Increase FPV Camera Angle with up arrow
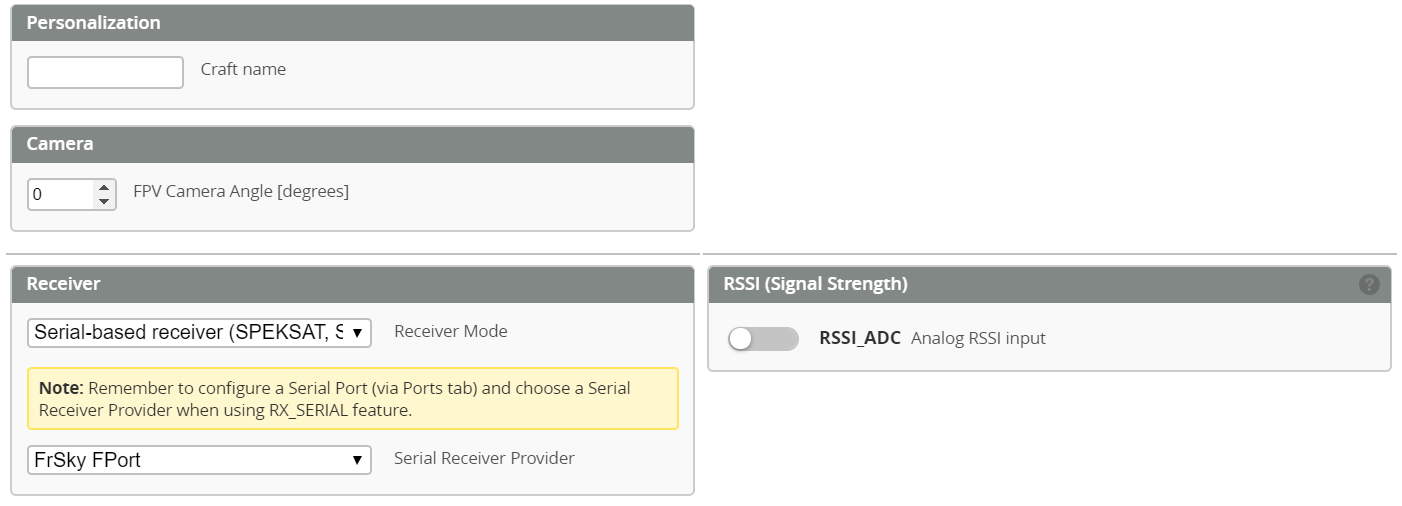This screenshot has width=1402, height=506. click(x=104, y=187)
